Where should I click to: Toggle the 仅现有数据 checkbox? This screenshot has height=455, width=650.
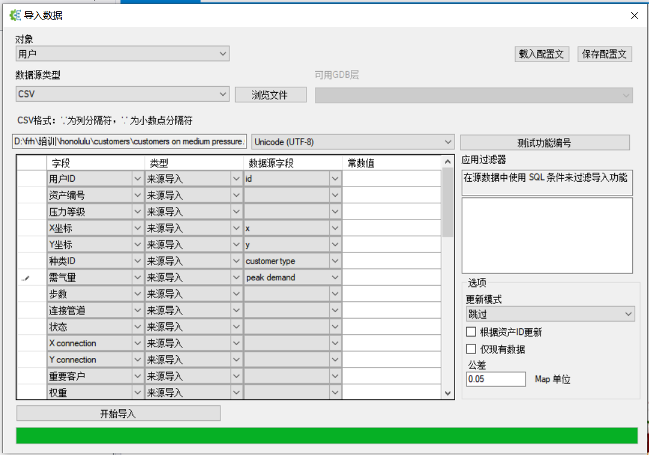472,349
